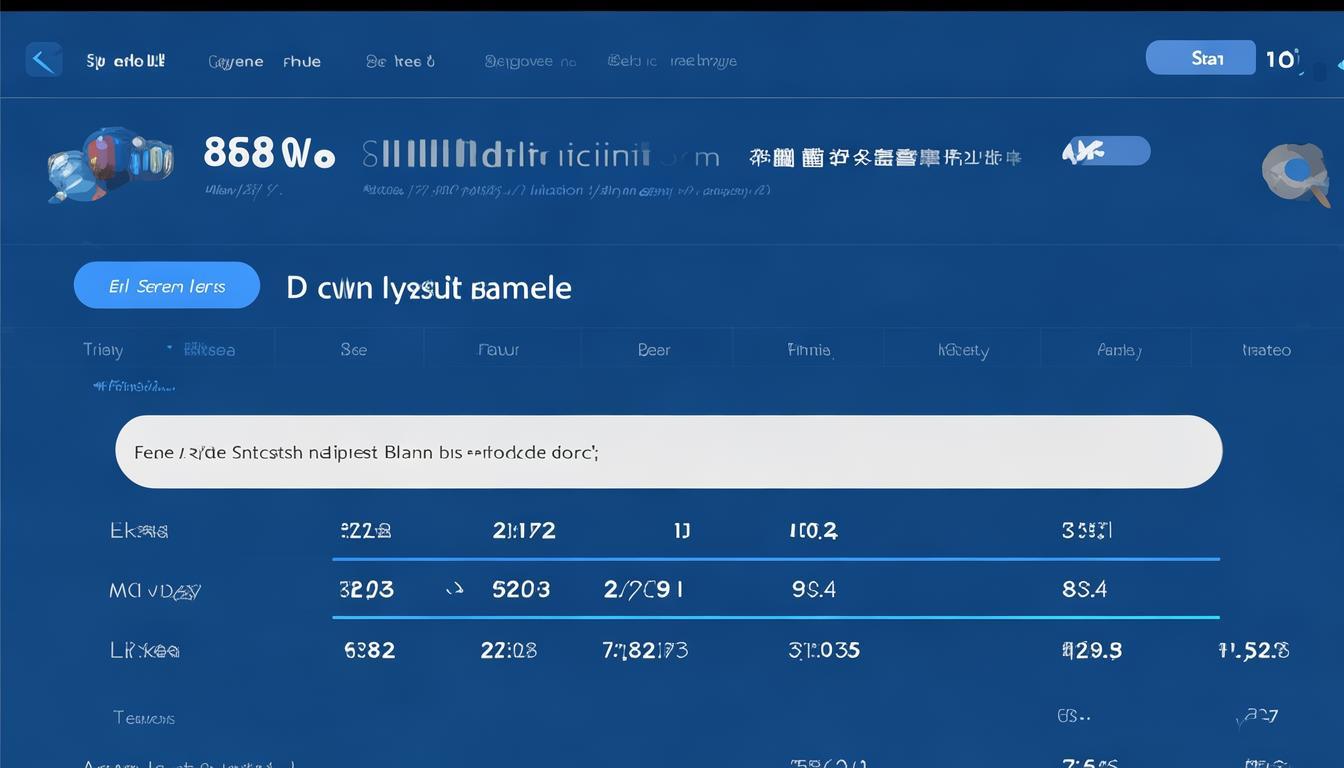Toggle the pill switch in the banner header
Image resolution: width=1344 pixels, height=768 pixels.
[x=1106, y=151]
